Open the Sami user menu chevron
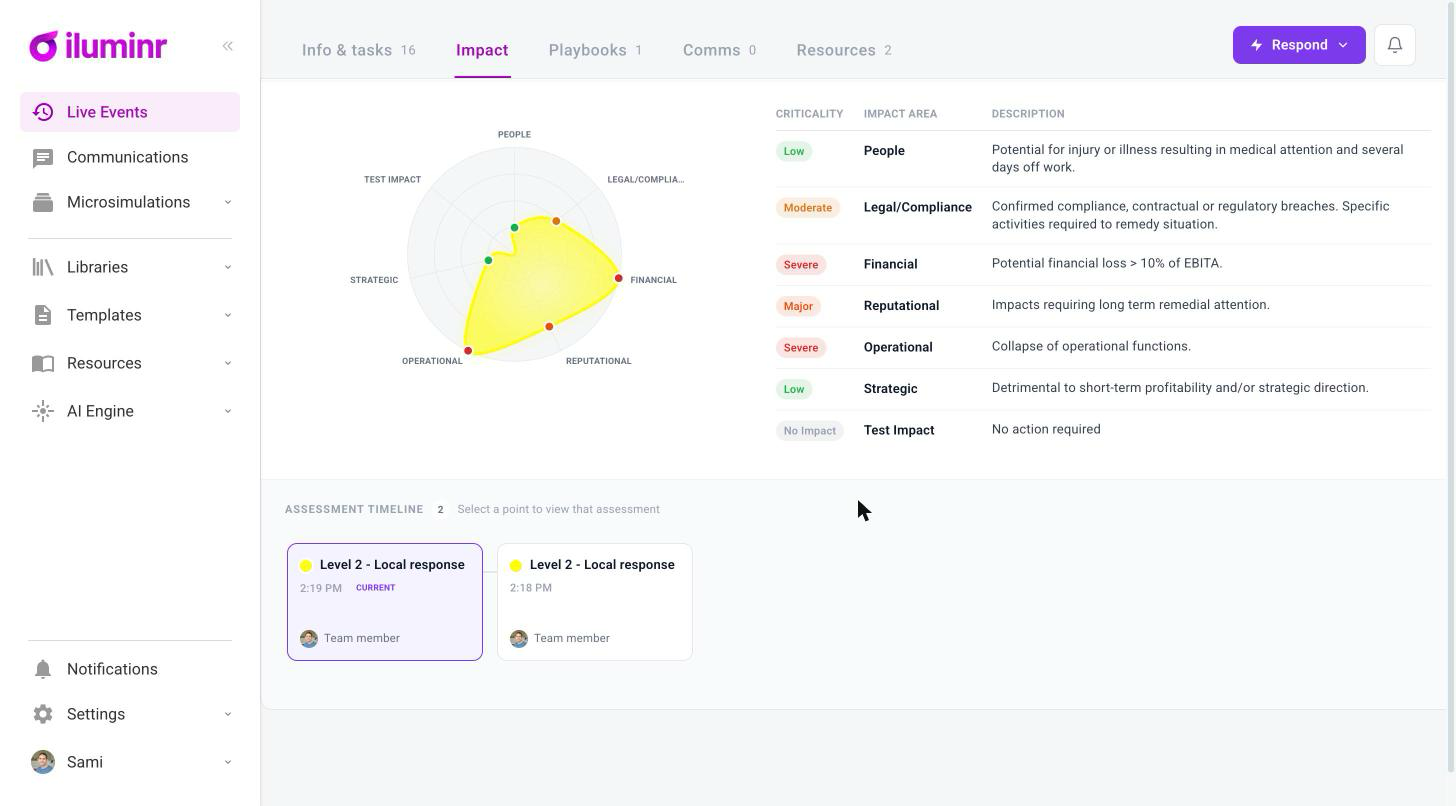This screenshot has width=1456, height=806. point(228,762)
